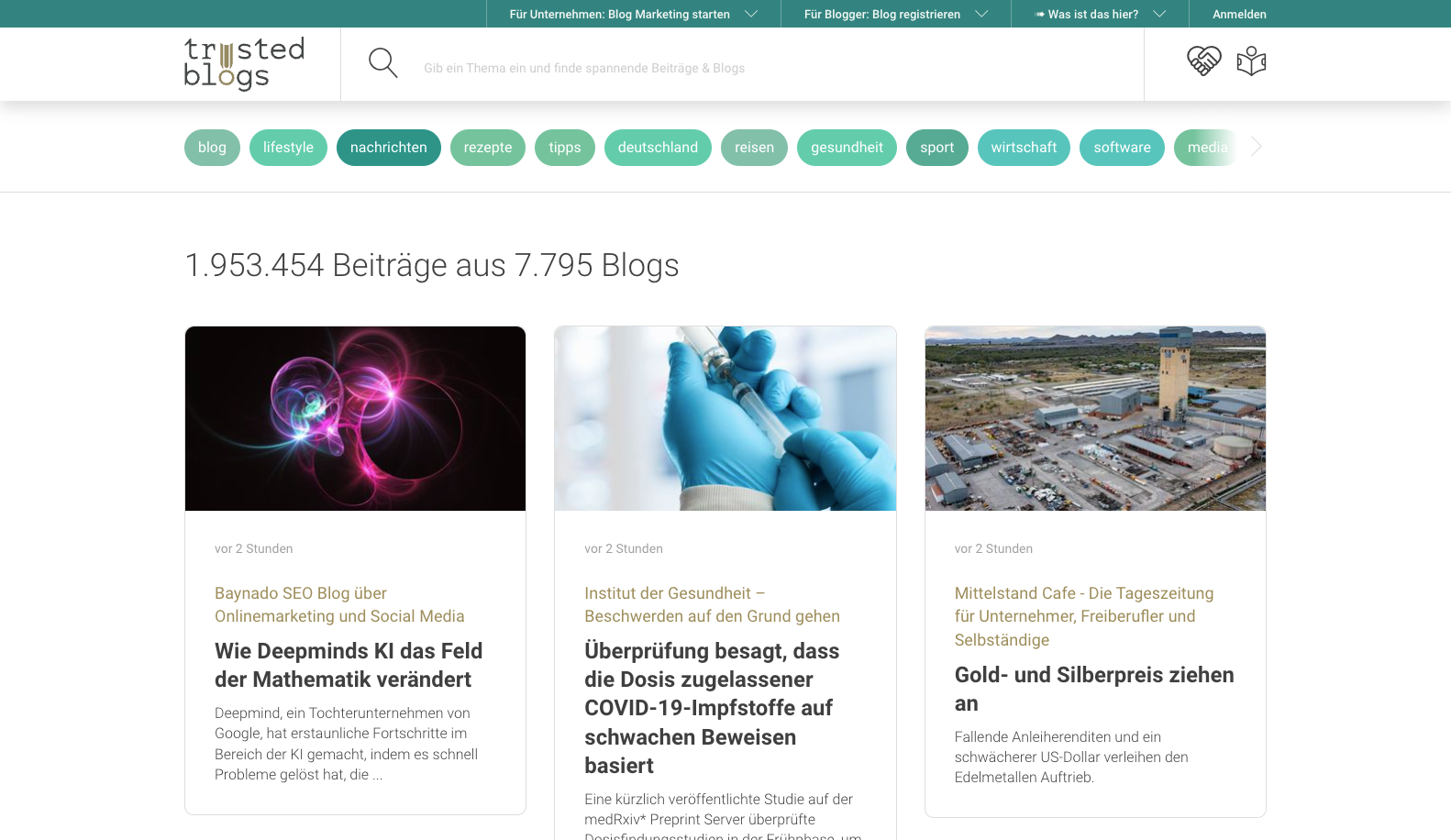This screenshot has height=840, width=1451.
Task: Expand the 'Für Blogger: Blog registrieren' dropdown
Action: coord(896,14)
